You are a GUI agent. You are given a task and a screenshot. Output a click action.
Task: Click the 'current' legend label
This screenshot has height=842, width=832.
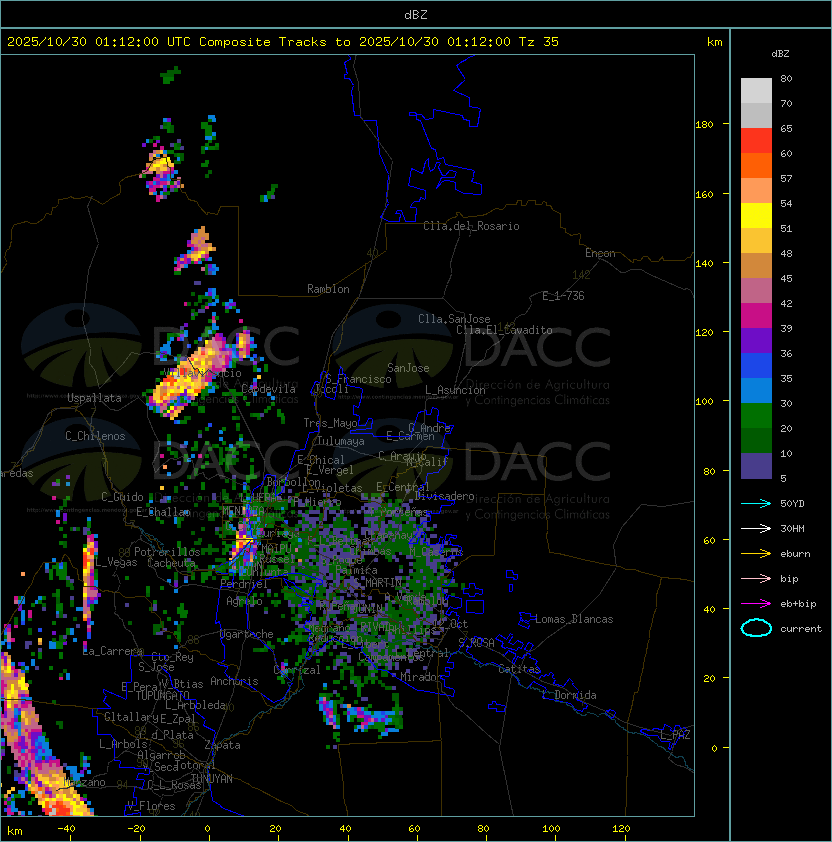pyautogui.click(x=801, y=628)
